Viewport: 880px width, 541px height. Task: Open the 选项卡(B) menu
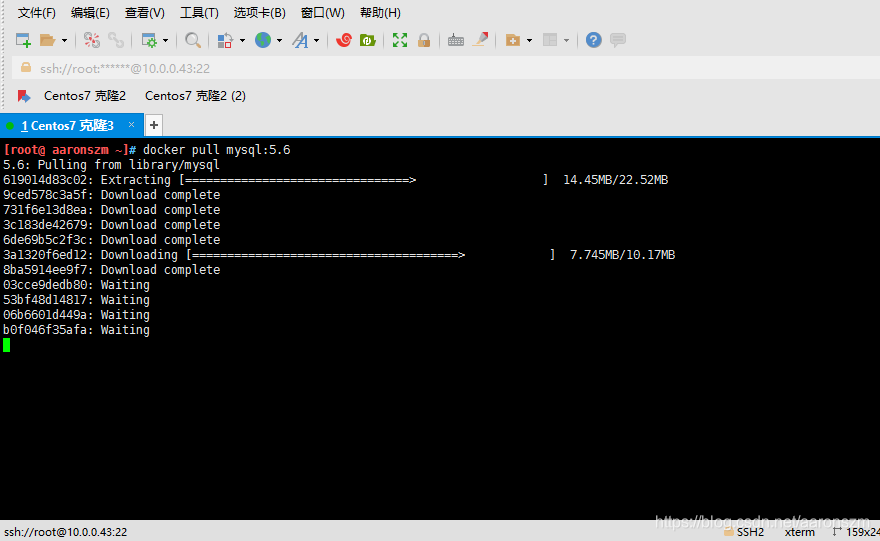(259, 12)
